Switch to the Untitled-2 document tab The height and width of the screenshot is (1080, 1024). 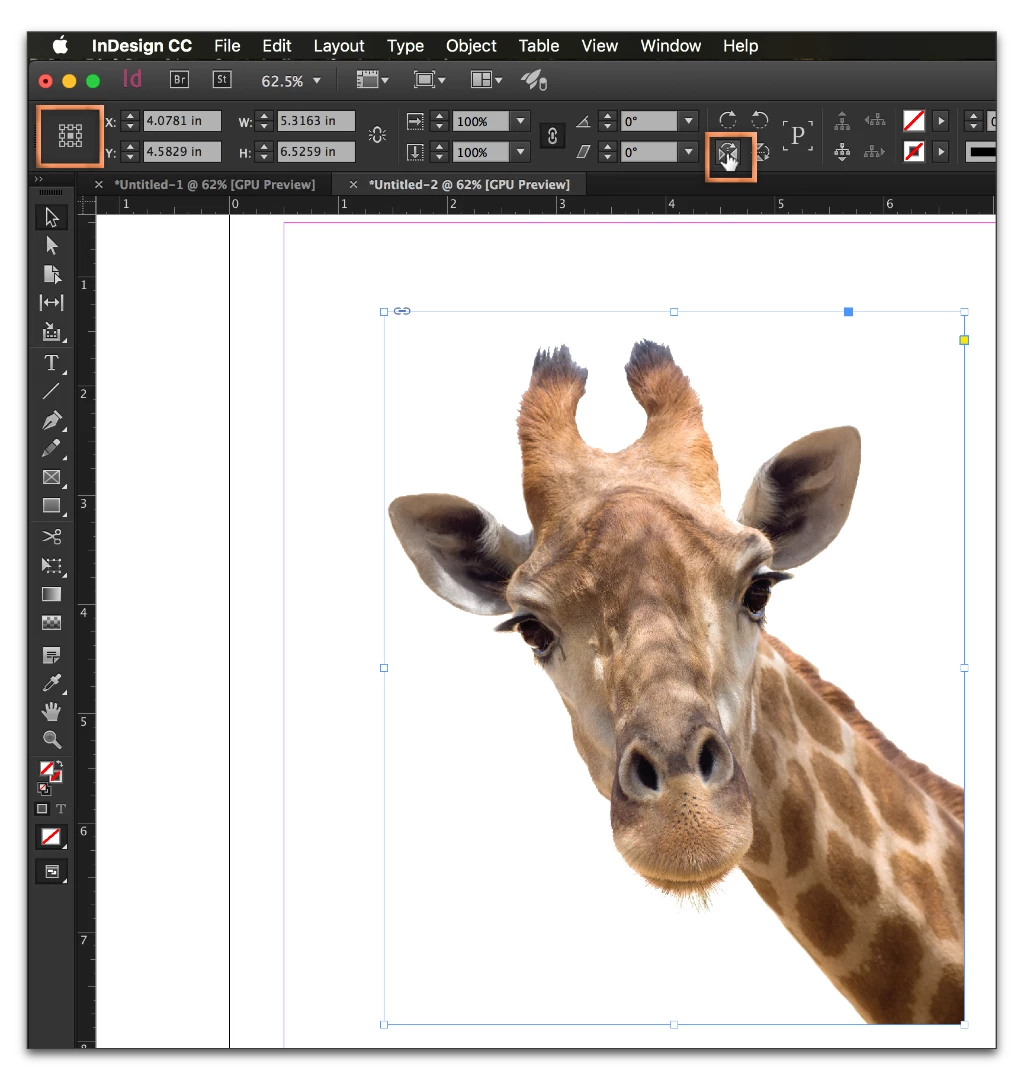coord(469,185)
